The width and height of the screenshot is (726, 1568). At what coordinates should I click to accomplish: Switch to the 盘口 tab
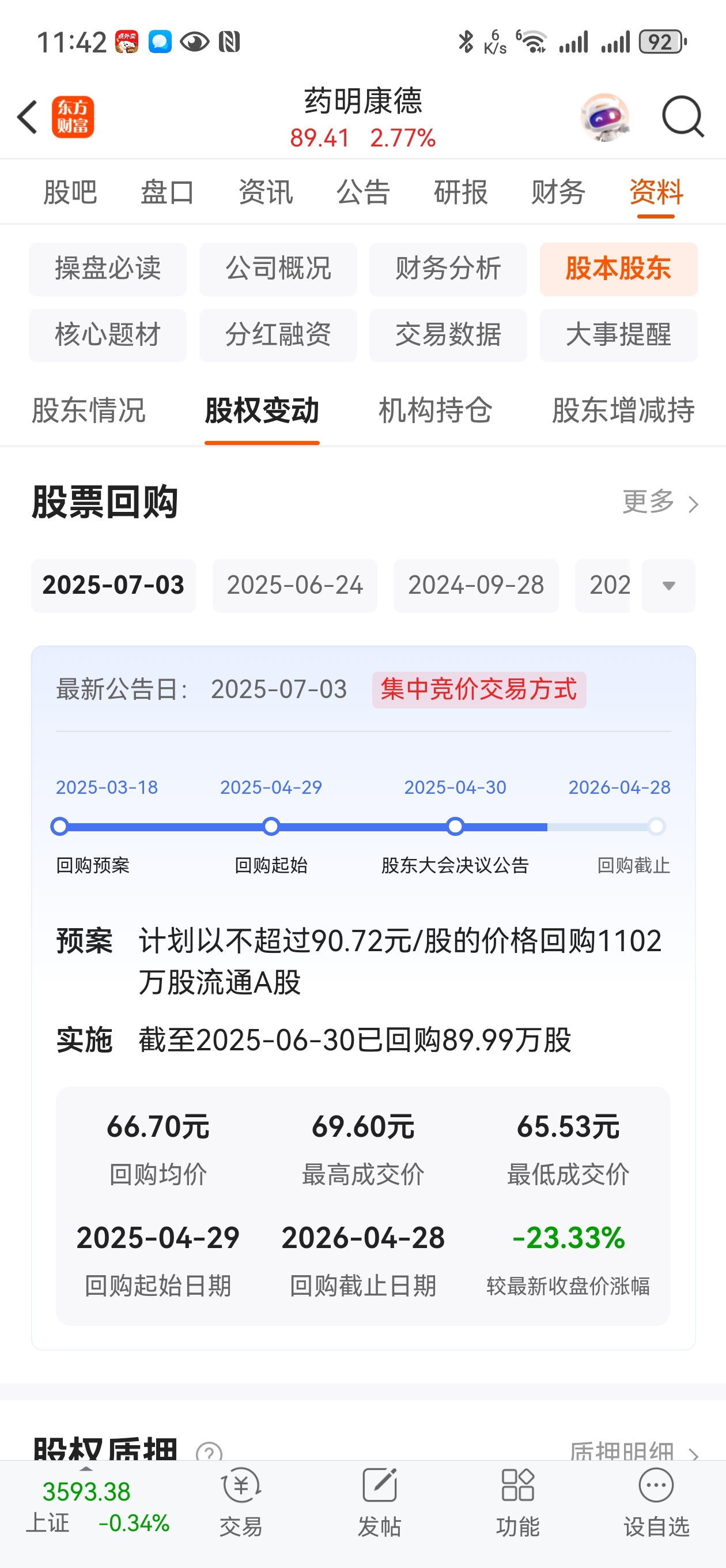click(167, 193)
